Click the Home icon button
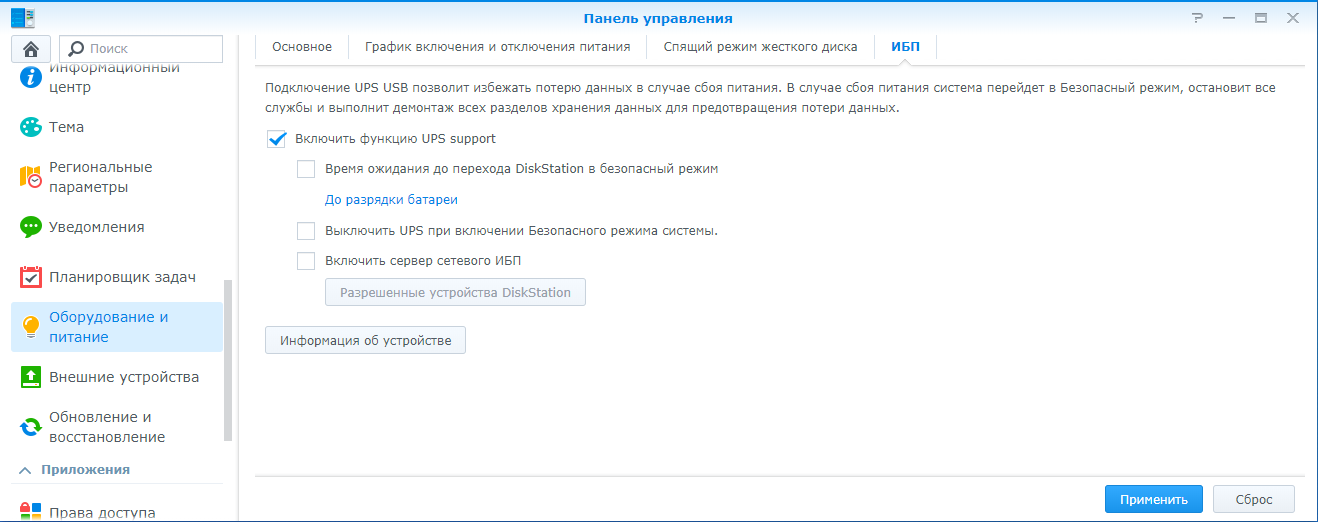 point(31,48)
